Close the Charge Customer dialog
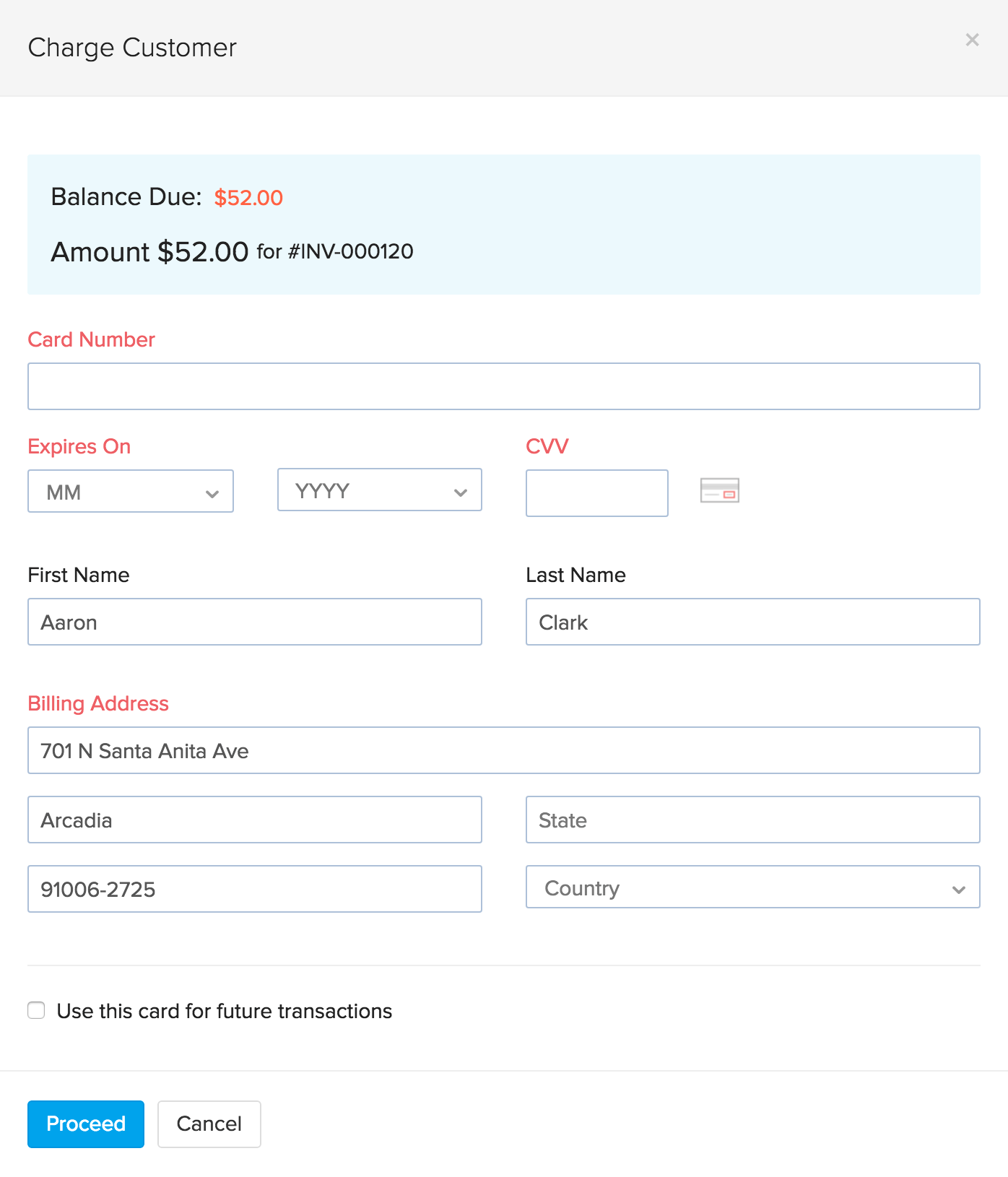Image resolution: width=1008 pixels, height=1177 pixels. click(972, 40)
